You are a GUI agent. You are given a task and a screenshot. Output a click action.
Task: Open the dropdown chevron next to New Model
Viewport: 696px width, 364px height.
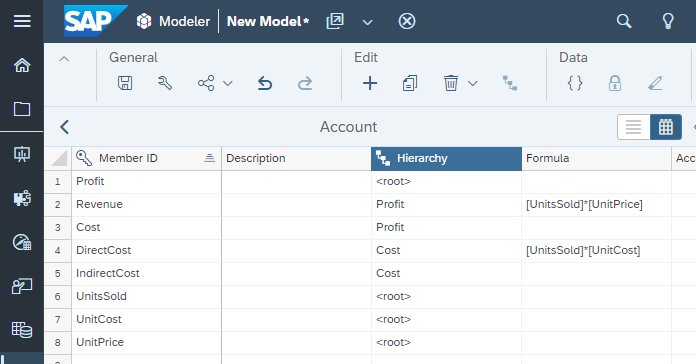click(x=368, y=22)
